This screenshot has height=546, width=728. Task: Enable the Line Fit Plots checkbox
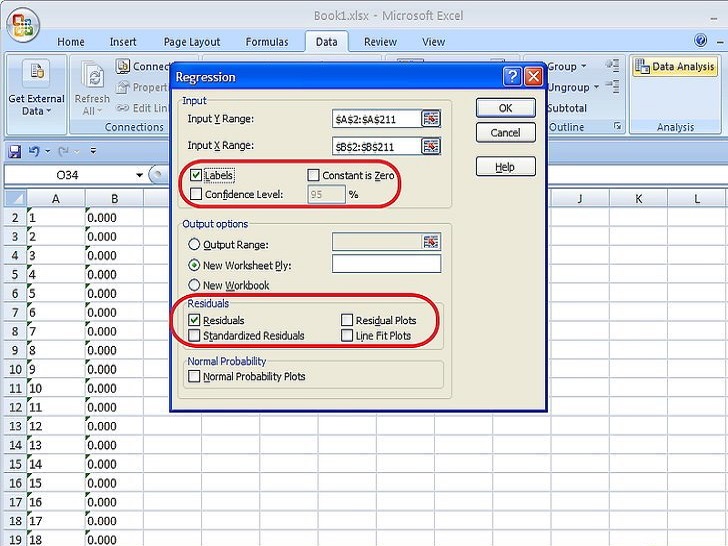coord(347,335)
